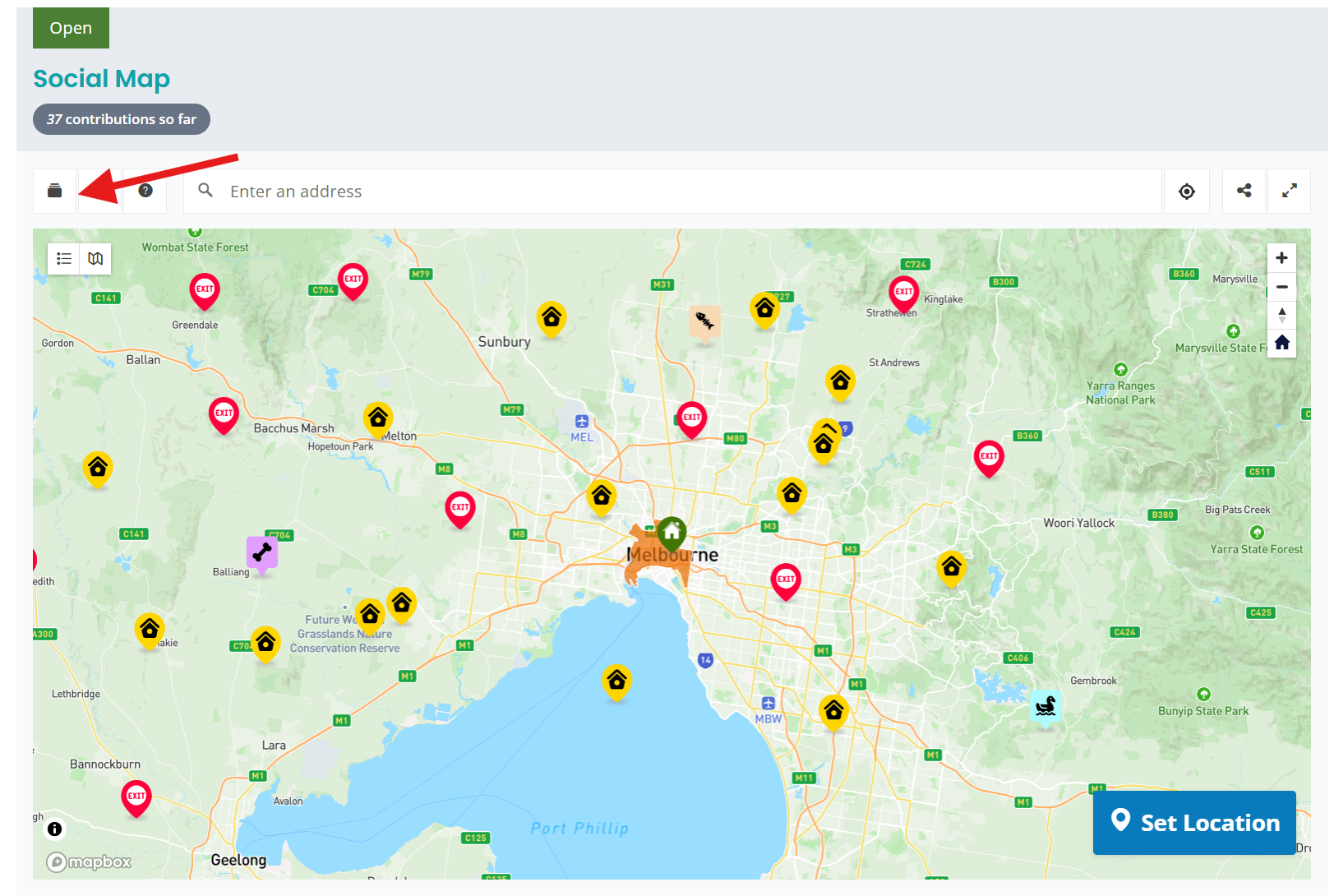Open the layers stack icon button
Screen dimensions: 1334x896
(55, 191)
